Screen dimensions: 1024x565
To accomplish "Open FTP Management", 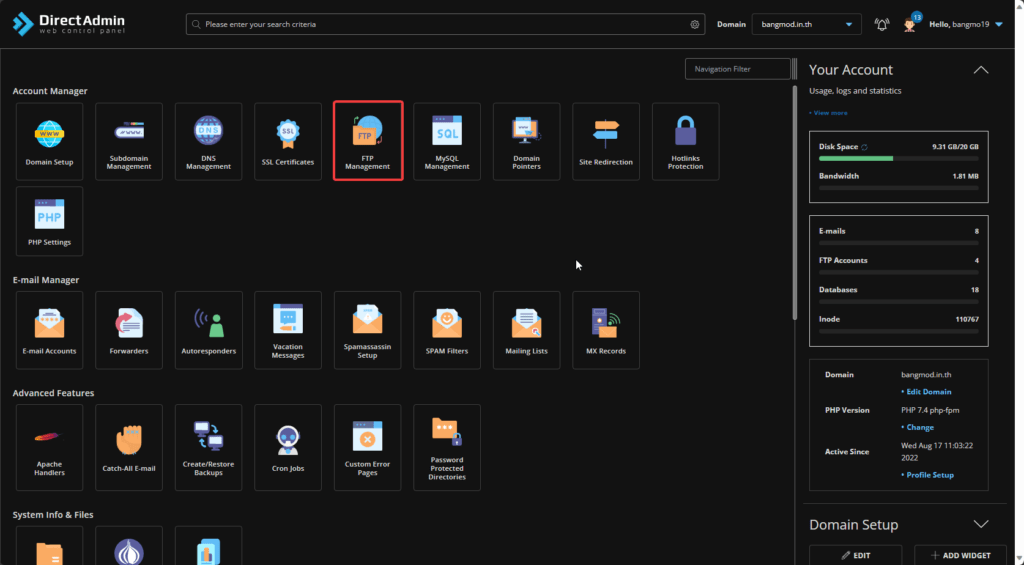I will click(x=367, y=141).
